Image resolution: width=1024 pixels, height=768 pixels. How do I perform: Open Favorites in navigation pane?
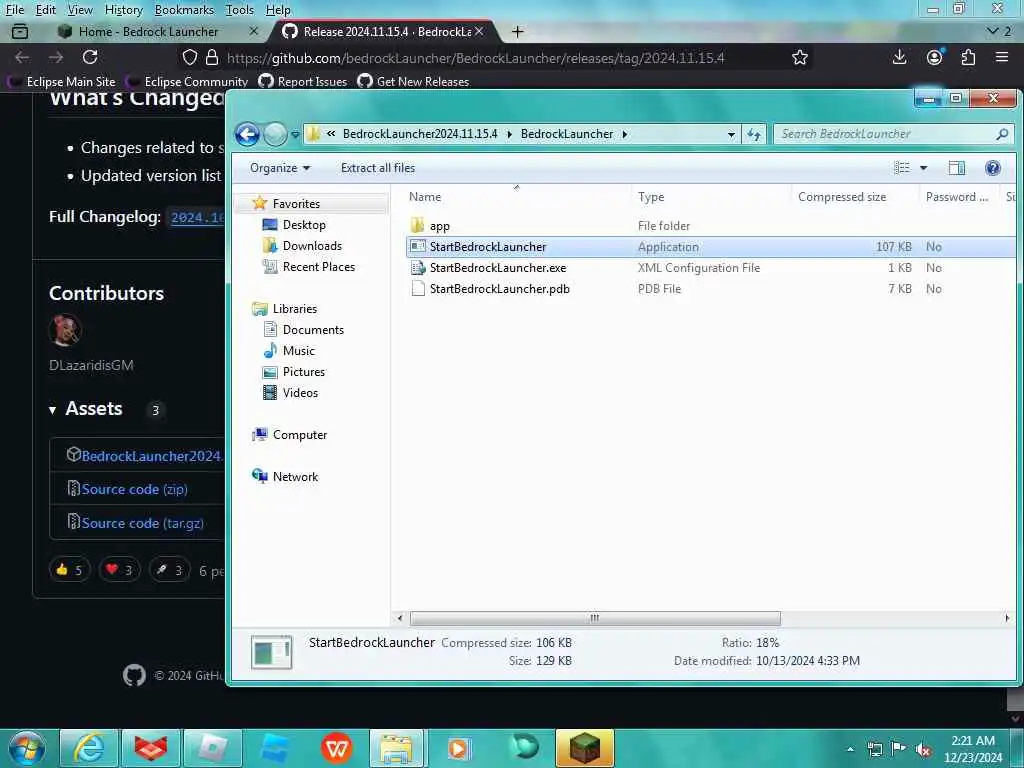tap(296, 204)
